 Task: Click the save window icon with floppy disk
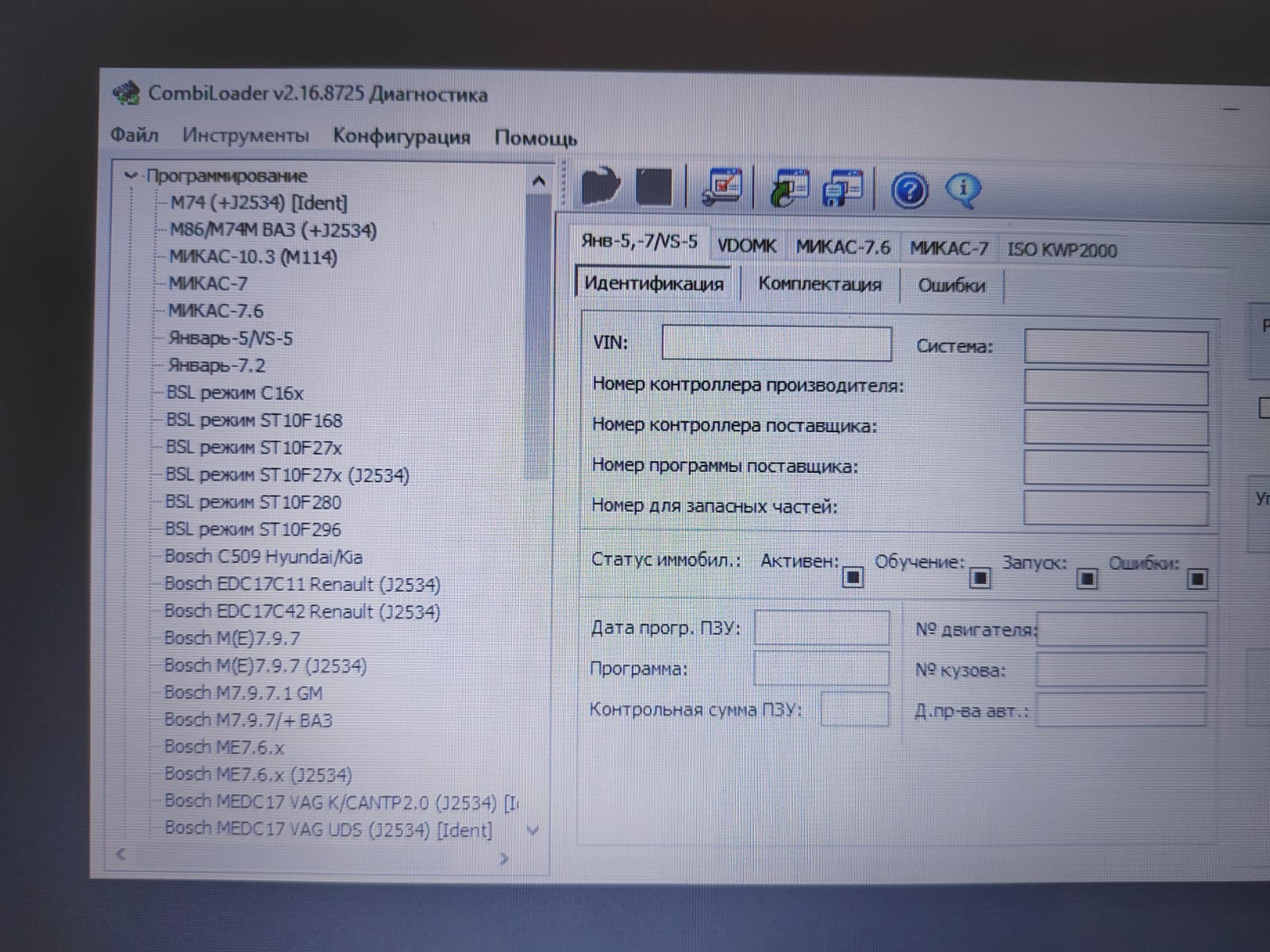[x=843, y=190]
